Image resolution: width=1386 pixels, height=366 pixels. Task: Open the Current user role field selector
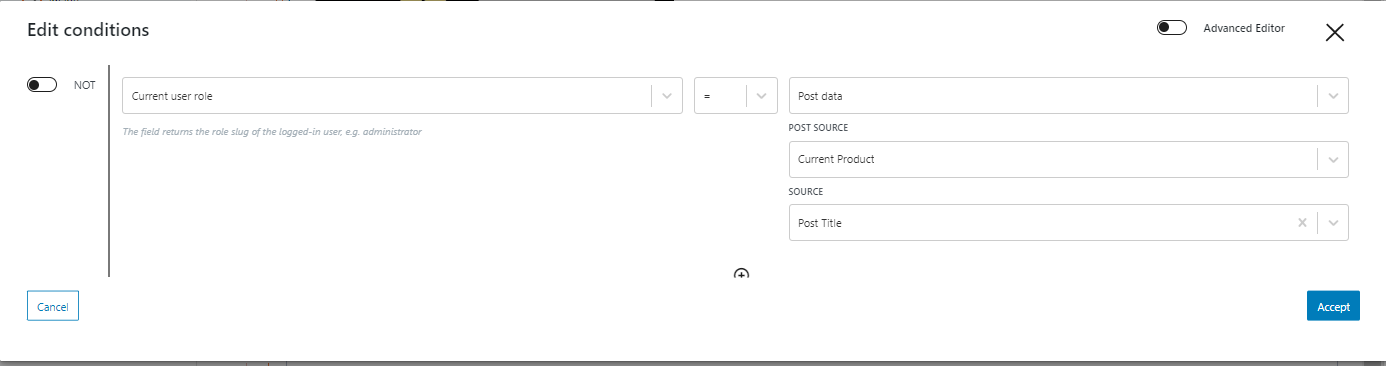tap(402, 96)
